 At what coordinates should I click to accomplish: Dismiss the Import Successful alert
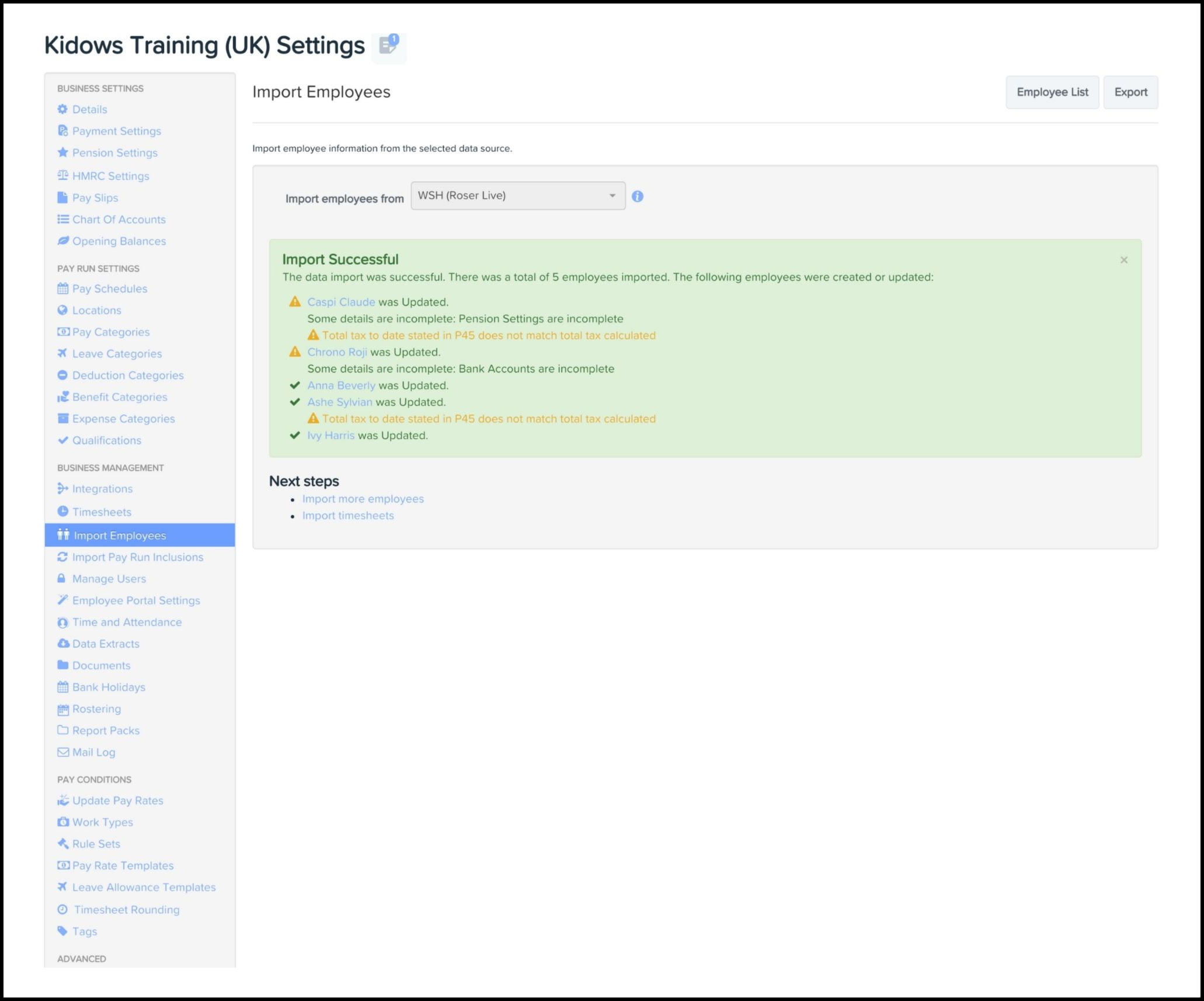click(x=1123, y=260)
